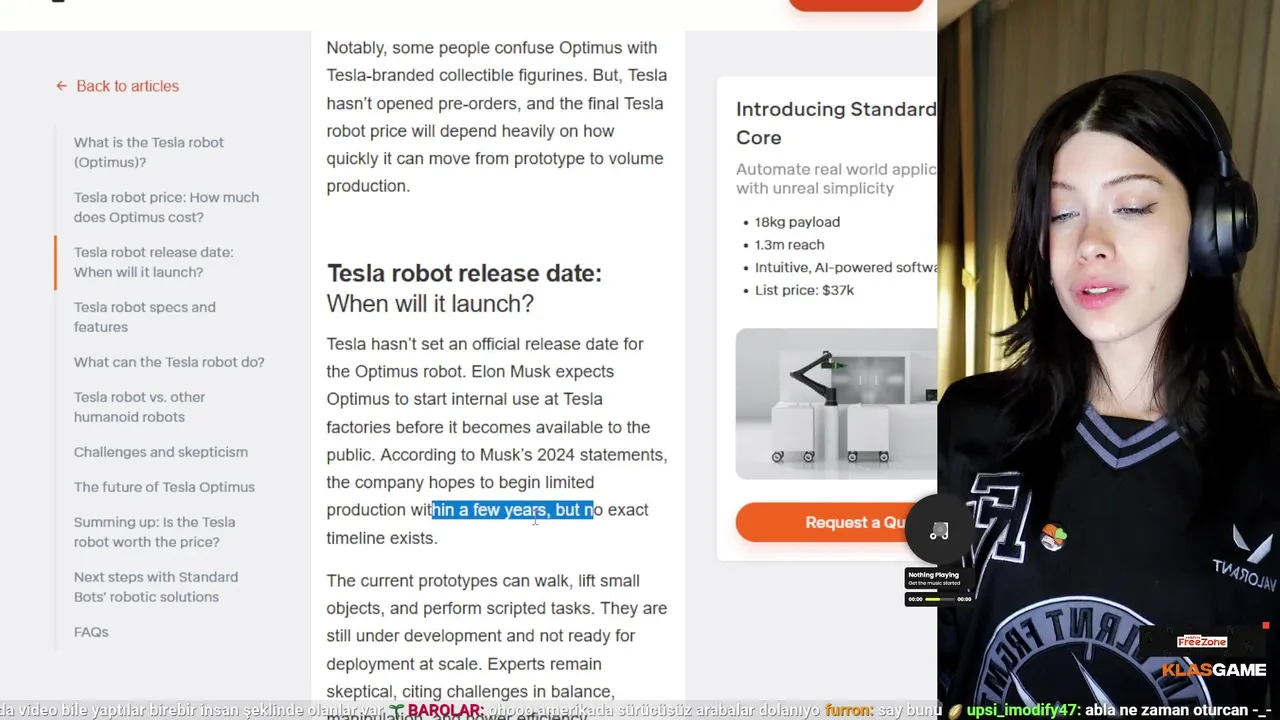Image resolution: width=1280 pixels, height=720 pixels.
Task: Go to Tesla robot specs and features
Action: [x=144, y=317]
